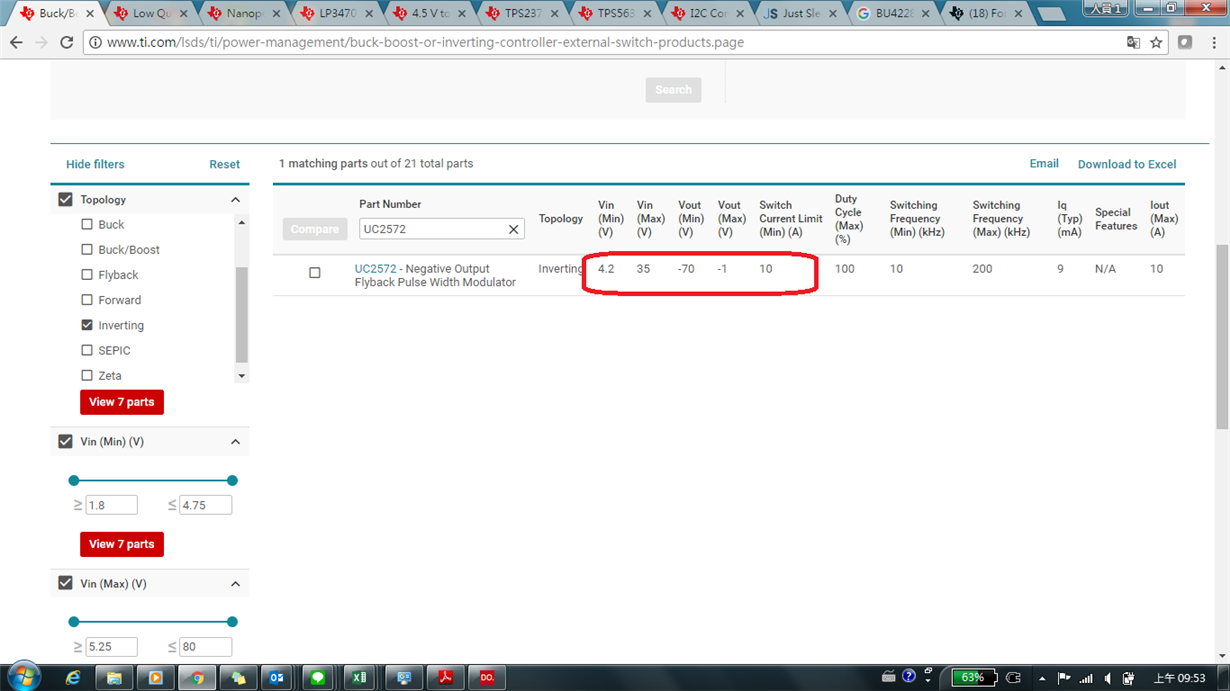
Task: Click the red DO. app in taskbar
Action: 487,678
